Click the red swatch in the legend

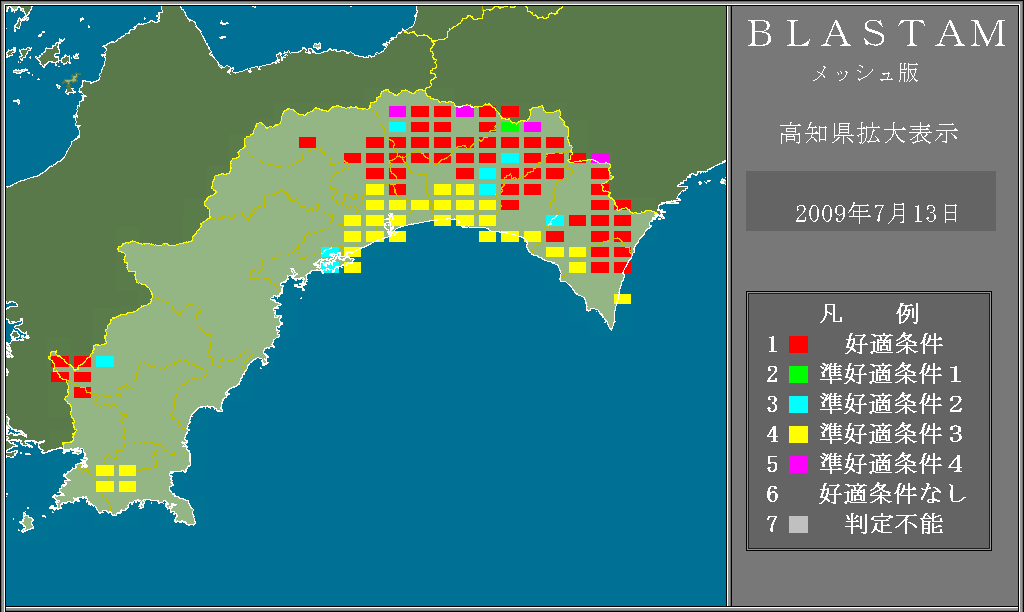click(798, 344)
